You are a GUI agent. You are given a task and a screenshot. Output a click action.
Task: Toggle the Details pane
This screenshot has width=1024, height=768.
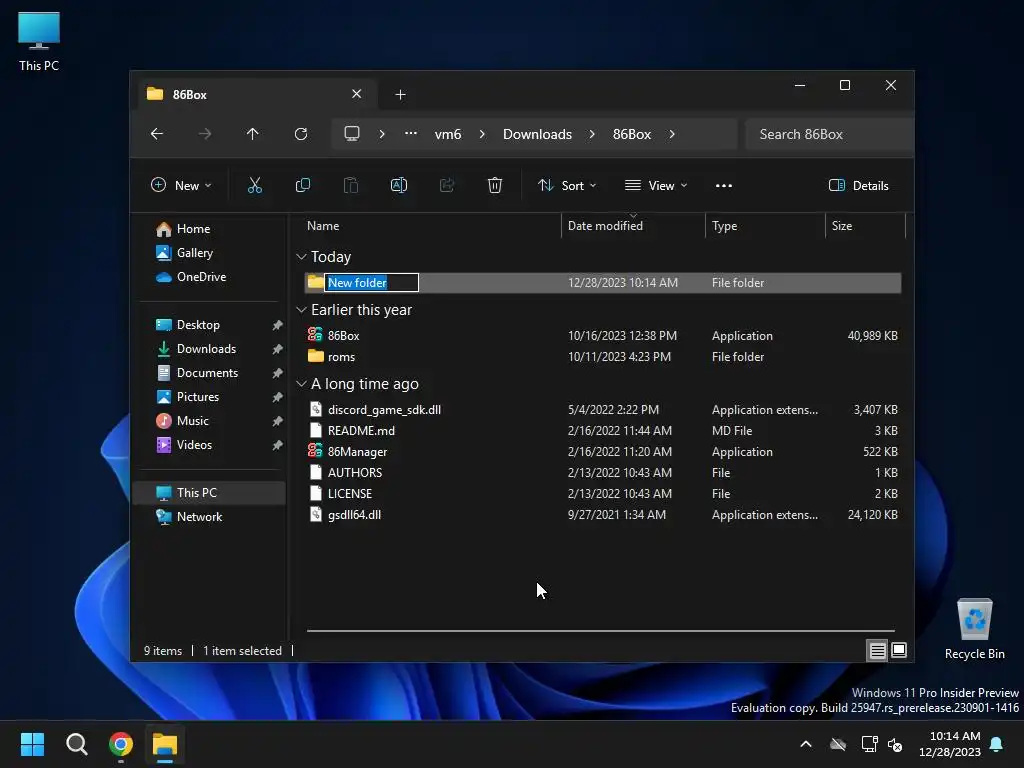[x=858, y=185]
